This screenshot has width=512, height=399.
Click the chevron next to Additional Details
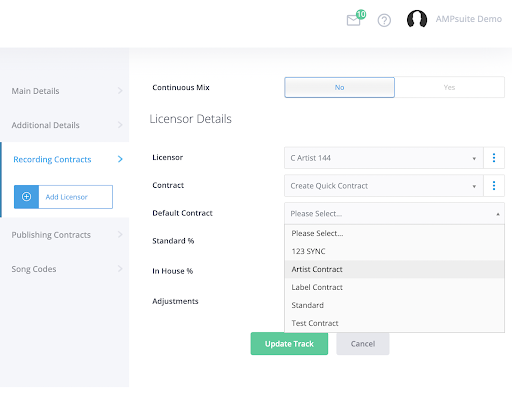click(120, 125)
